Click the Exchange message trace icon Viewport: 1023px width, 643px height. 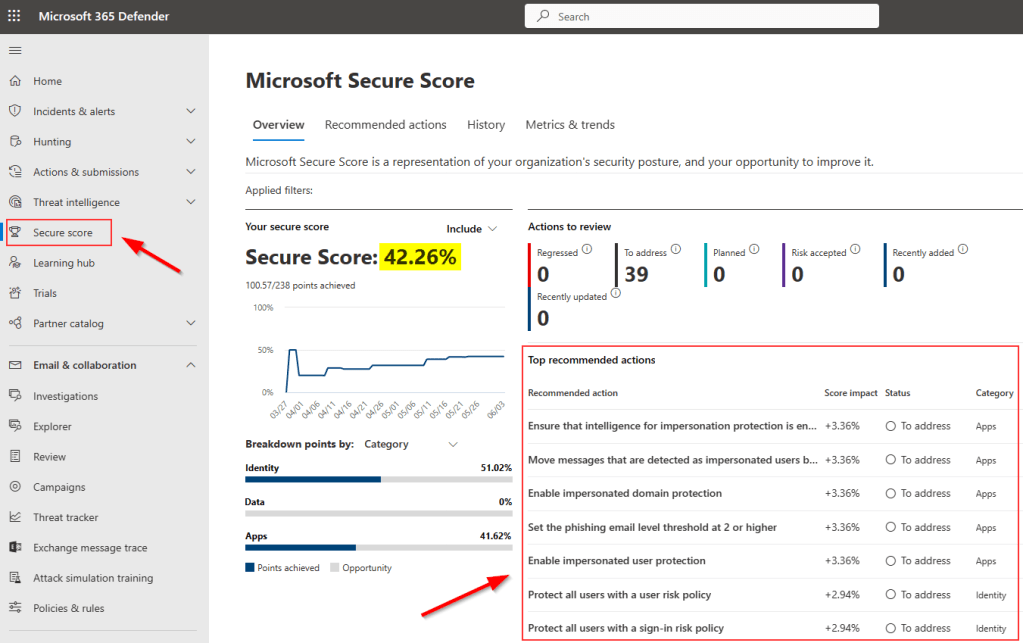coord(15,548)
